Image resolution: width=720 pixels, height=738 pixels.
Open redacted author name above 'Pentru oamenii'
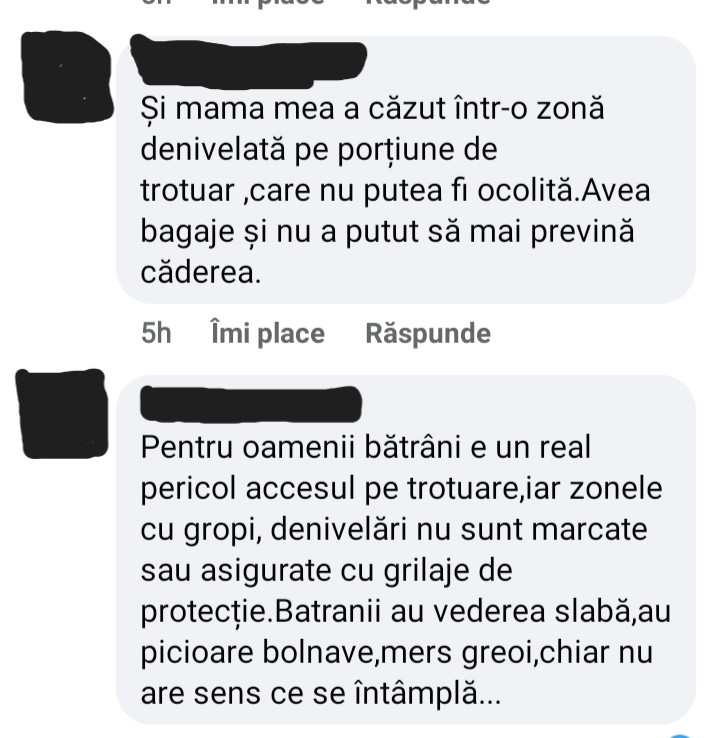251,403
